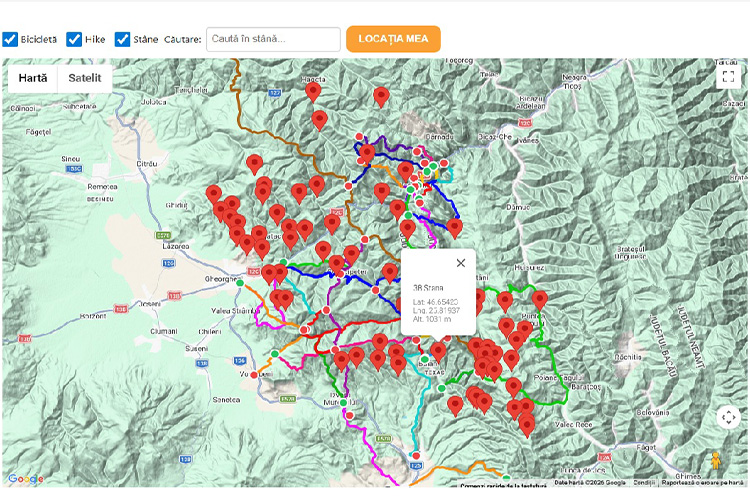The width and height of the screenshot is (750, 500).
Task: Click the Ditrău town label on map
Action: pyautogui.click(x=147, y=163)
